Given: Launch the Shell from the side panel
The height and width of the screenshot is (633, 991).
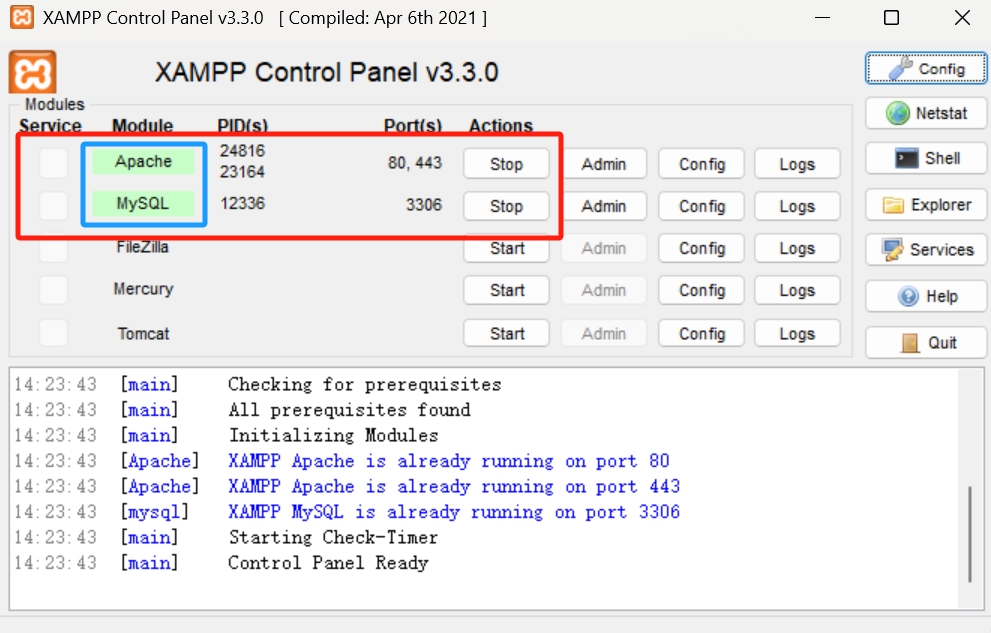Looking at the screenshot, I should (925, 158).
